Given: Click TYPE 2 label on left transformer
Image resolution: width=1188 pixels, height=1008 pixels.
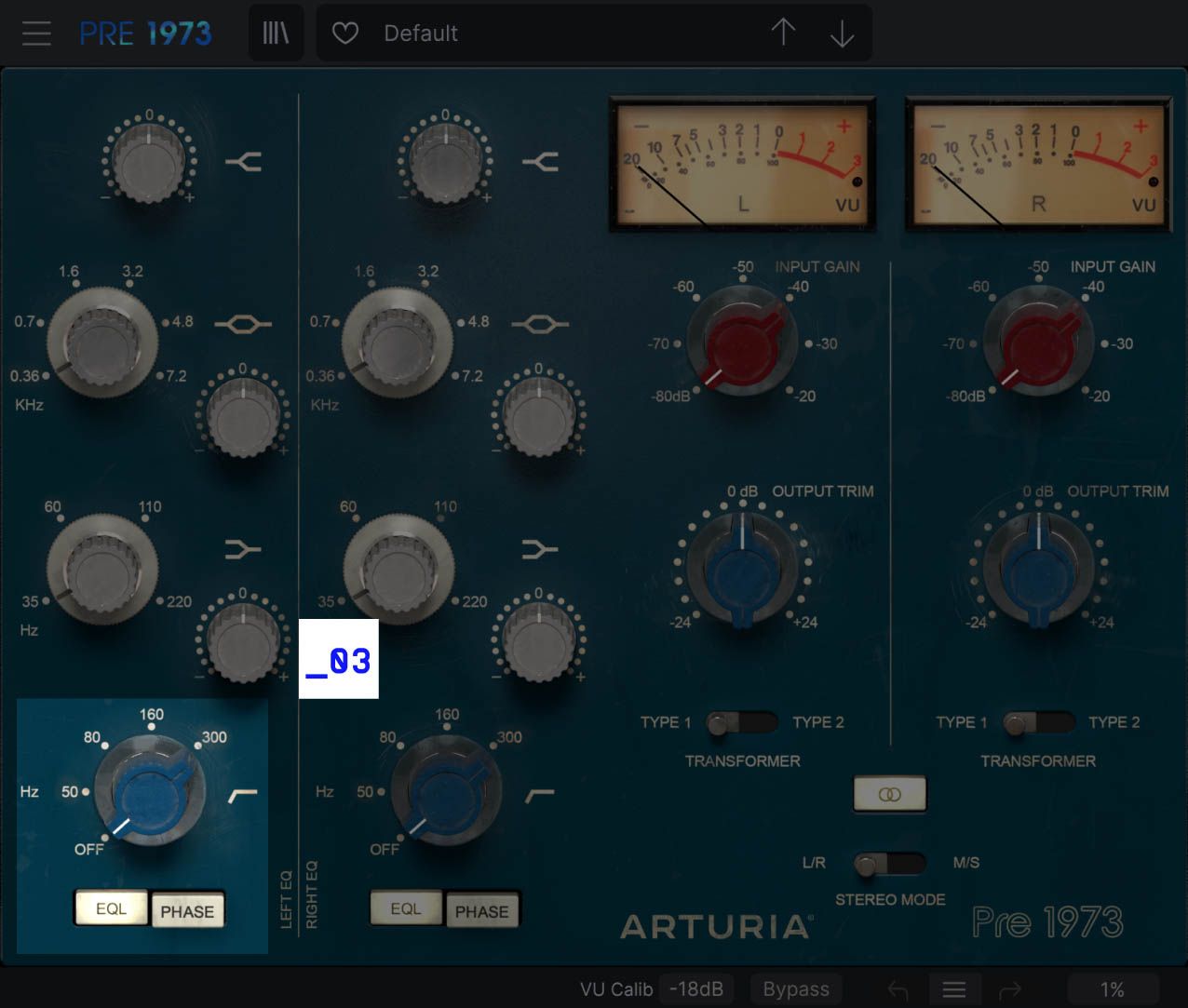Looking at the screenshot, I should coord(818,722).
